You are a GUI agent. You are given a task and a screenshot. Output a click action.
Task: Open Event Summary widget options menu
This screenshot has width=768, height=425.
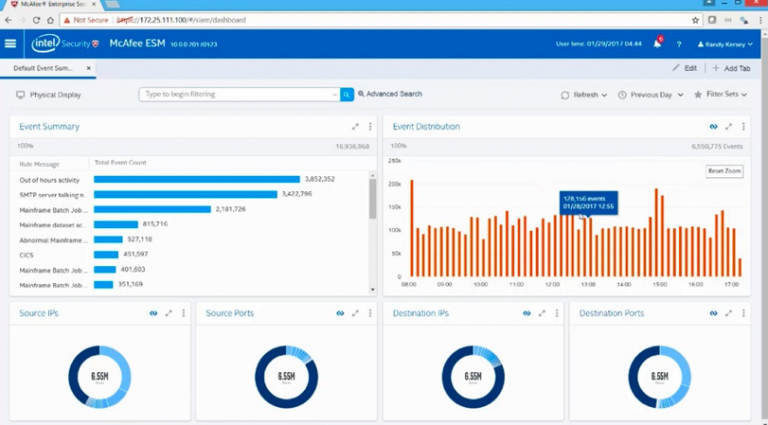(370, 127)
